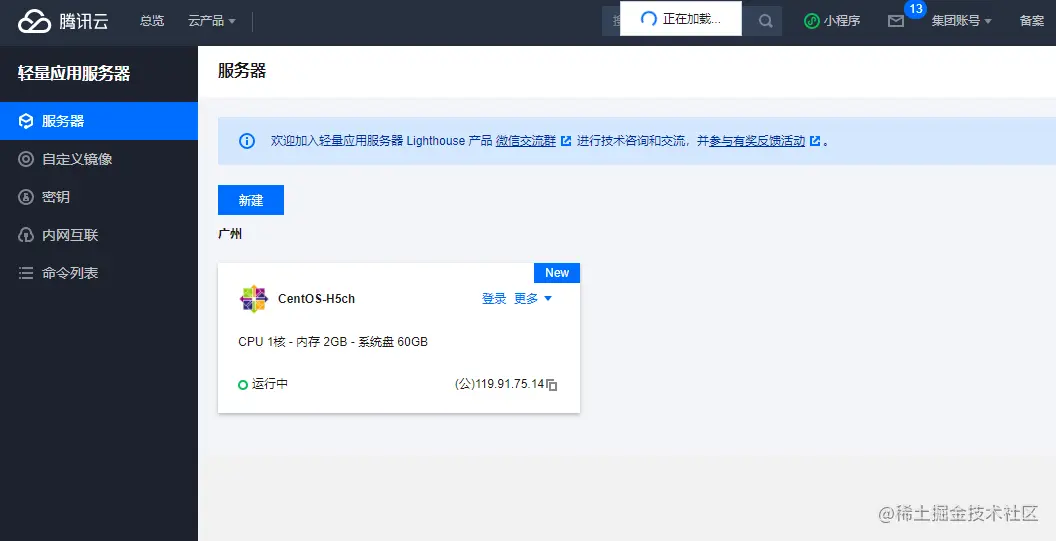Expand the 集团账号 account dropdown
This screenshot has height=541, width=1056.
[x=962, y=21]
